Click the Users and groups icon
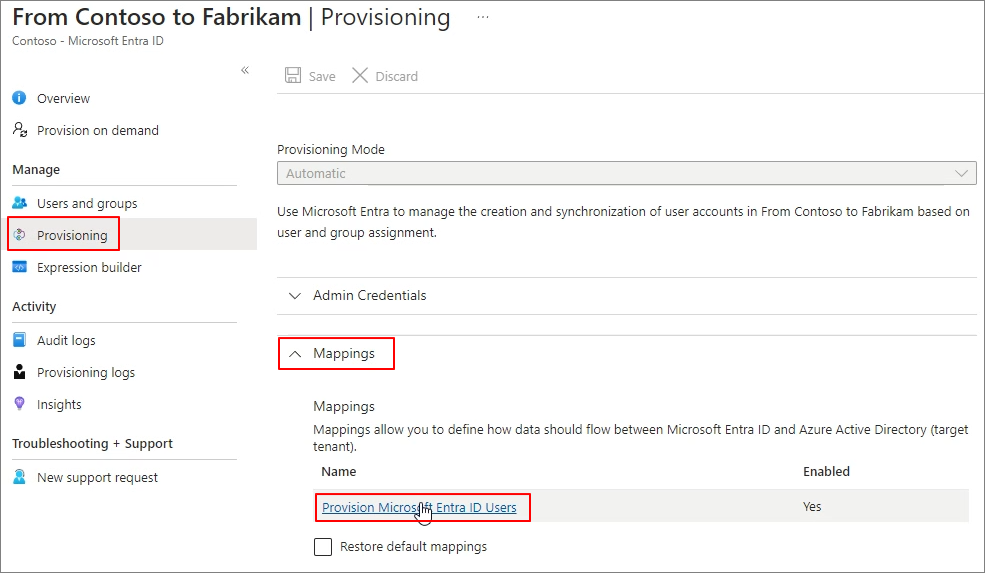985x573 pixels. click(19, 203)
